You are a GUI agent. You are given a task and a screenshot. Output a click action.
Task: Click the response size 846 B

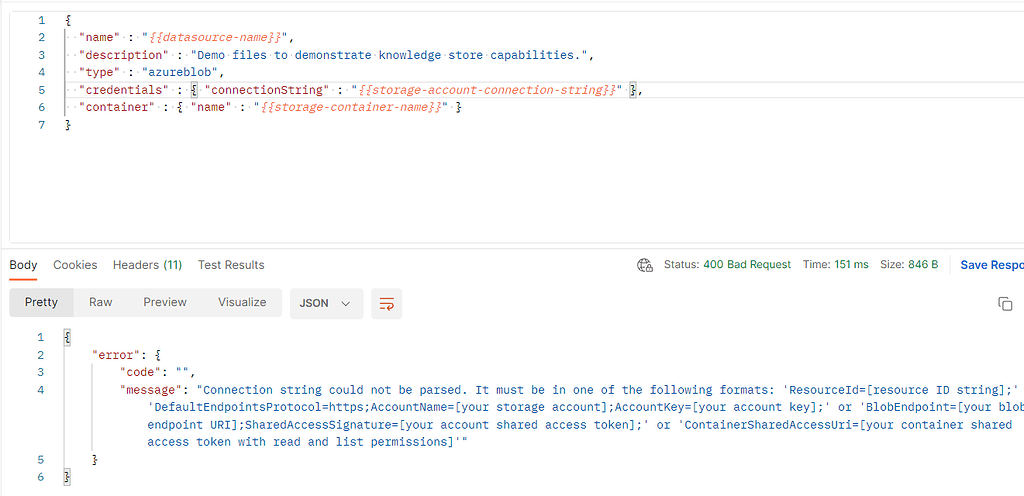click(x=923, y=265)
